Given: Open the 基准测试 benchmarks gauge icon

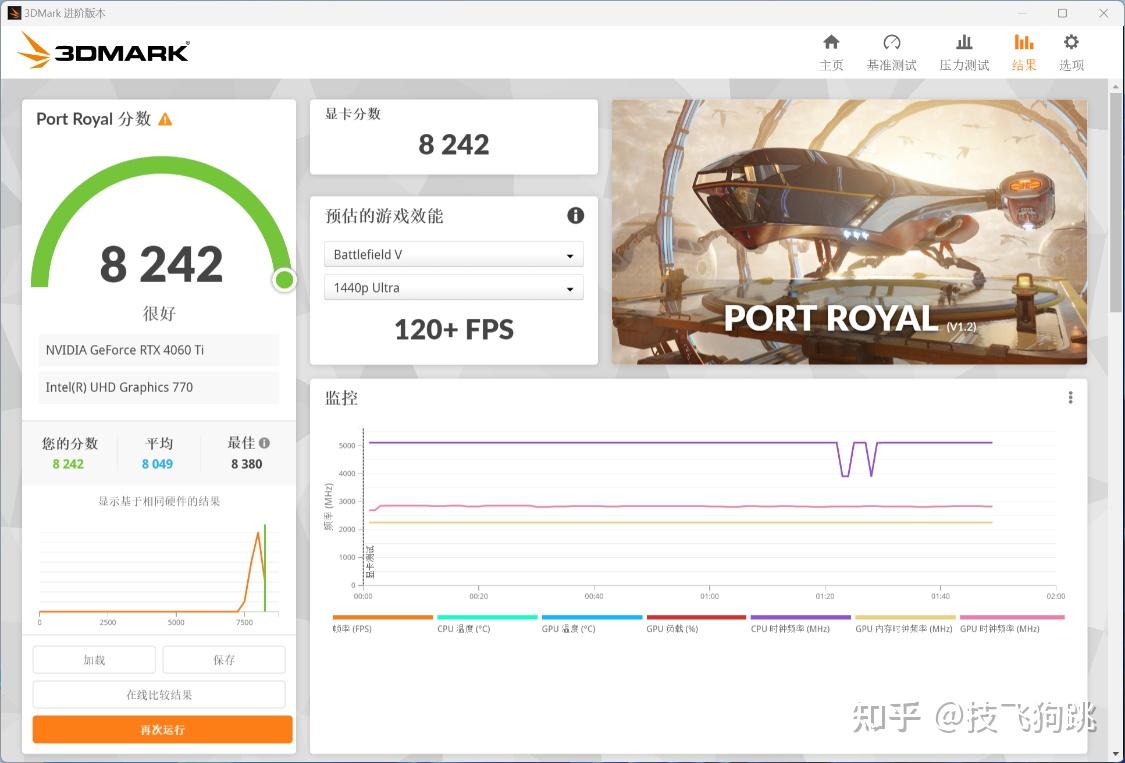Looking at the screenshot, I should 891,42.
